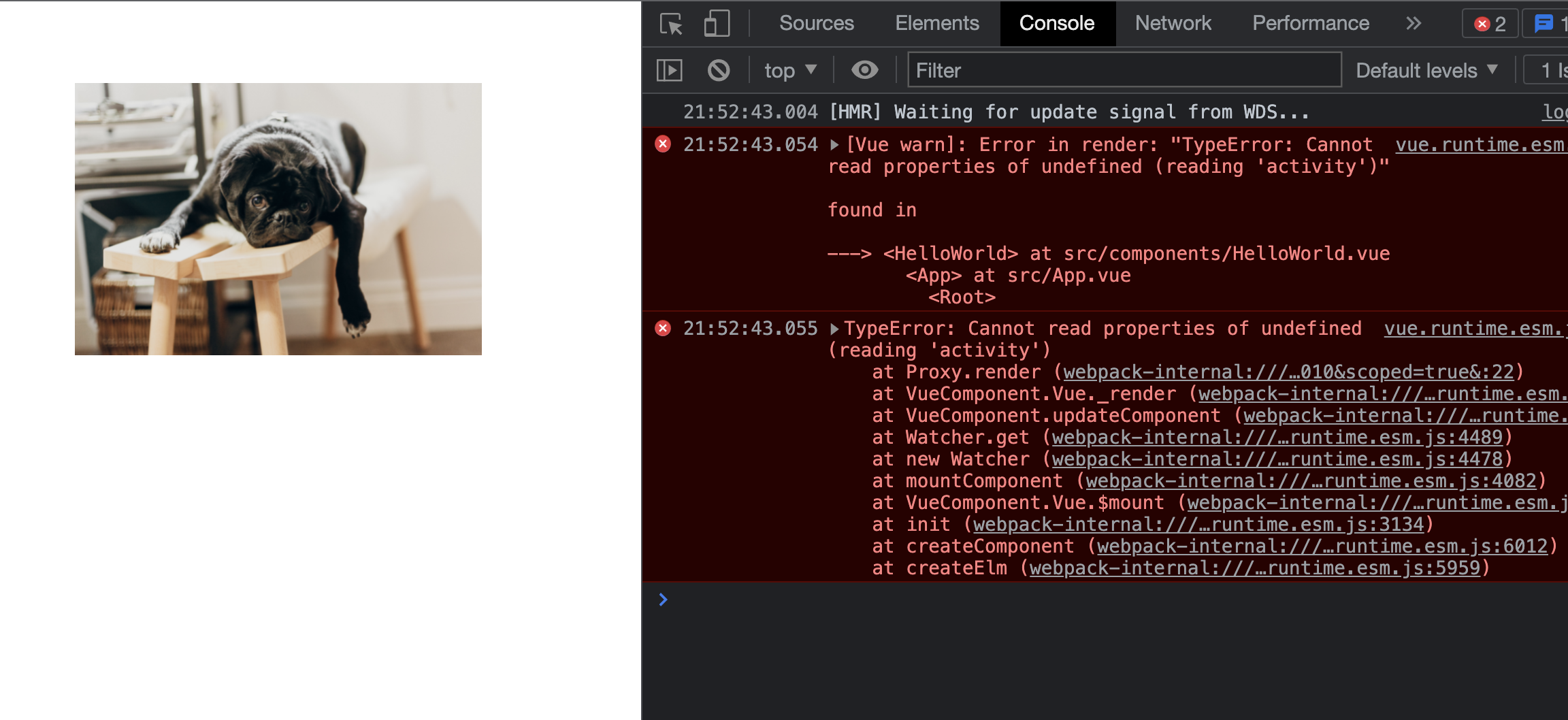Expand the Vue warn error message triangle

pos(834,145)
